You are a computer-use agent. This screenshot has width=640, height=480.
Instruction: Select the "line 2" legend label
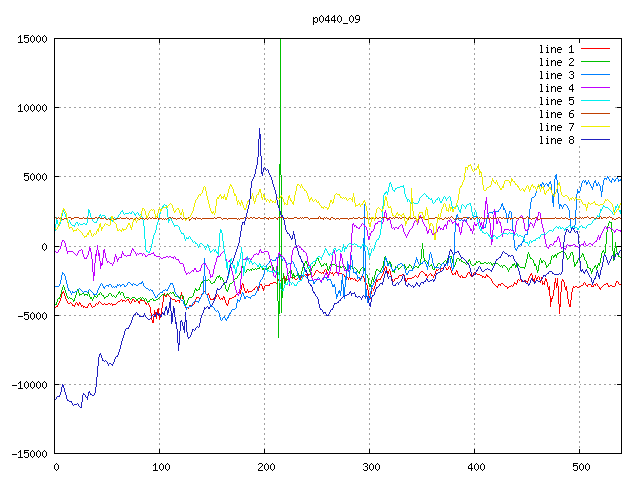[557, 62]
